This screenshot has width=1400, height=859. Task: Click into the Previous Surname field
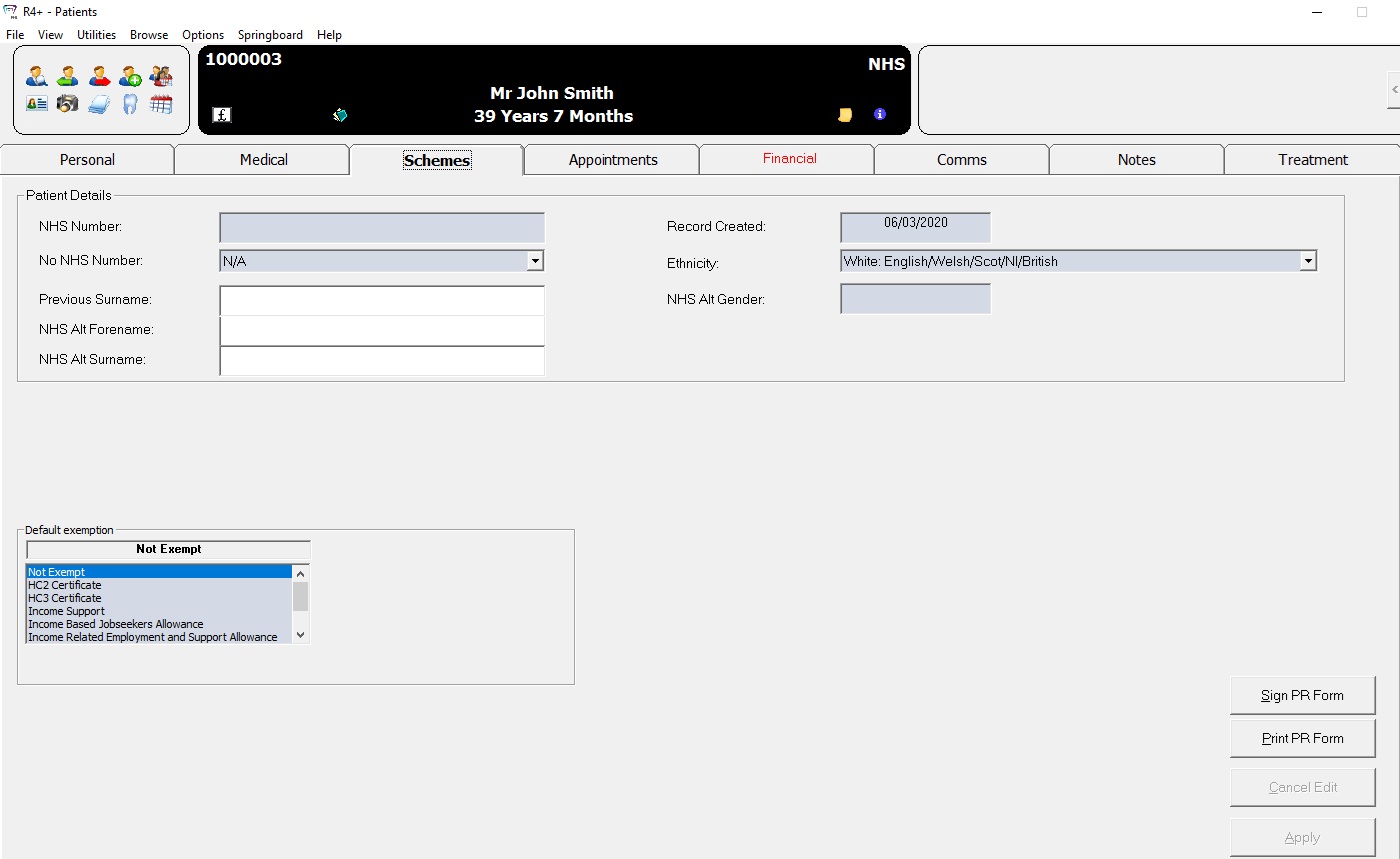tap(382, 300)
